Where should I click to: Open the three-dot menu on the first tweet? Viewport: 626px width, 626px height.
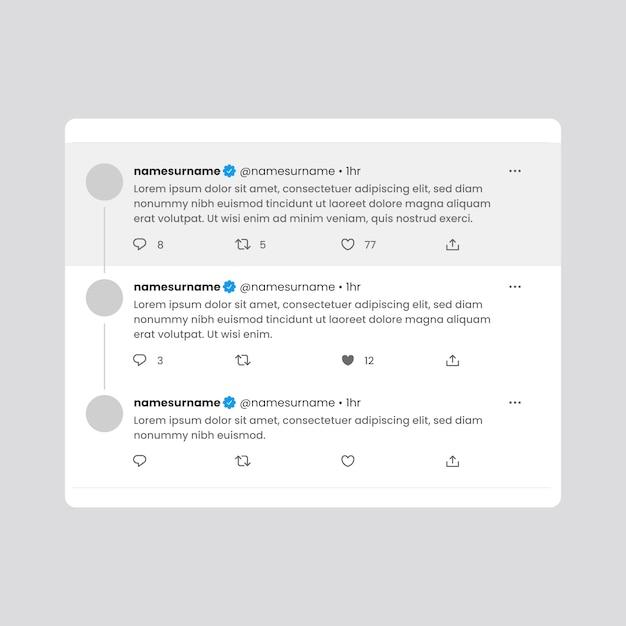point(515,171)
